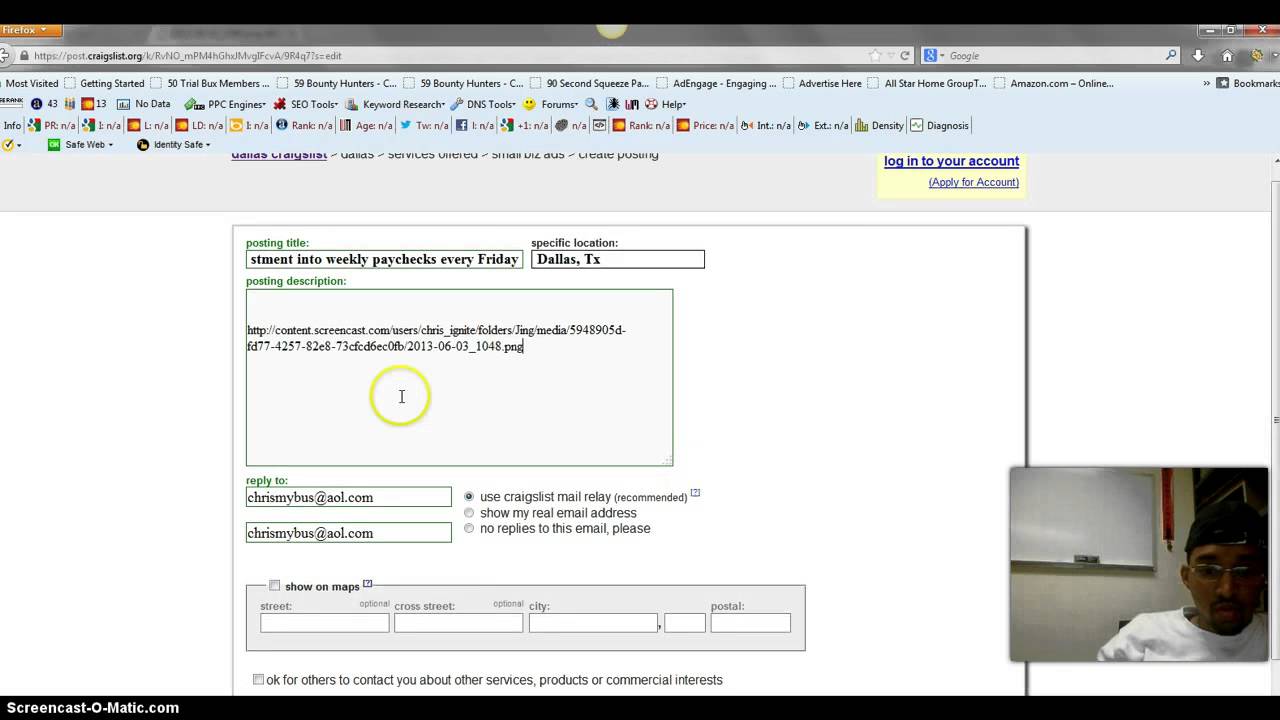
Task: Reload the Craigslist page
Action: (905, 56)
